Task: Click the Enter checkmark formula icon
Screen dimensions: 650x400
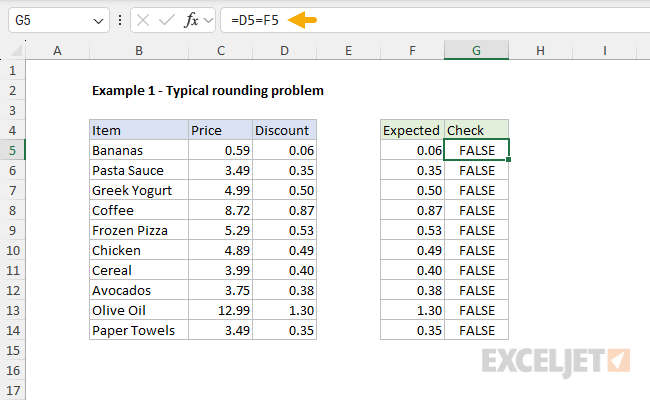Action: click(x=167, y=20)
